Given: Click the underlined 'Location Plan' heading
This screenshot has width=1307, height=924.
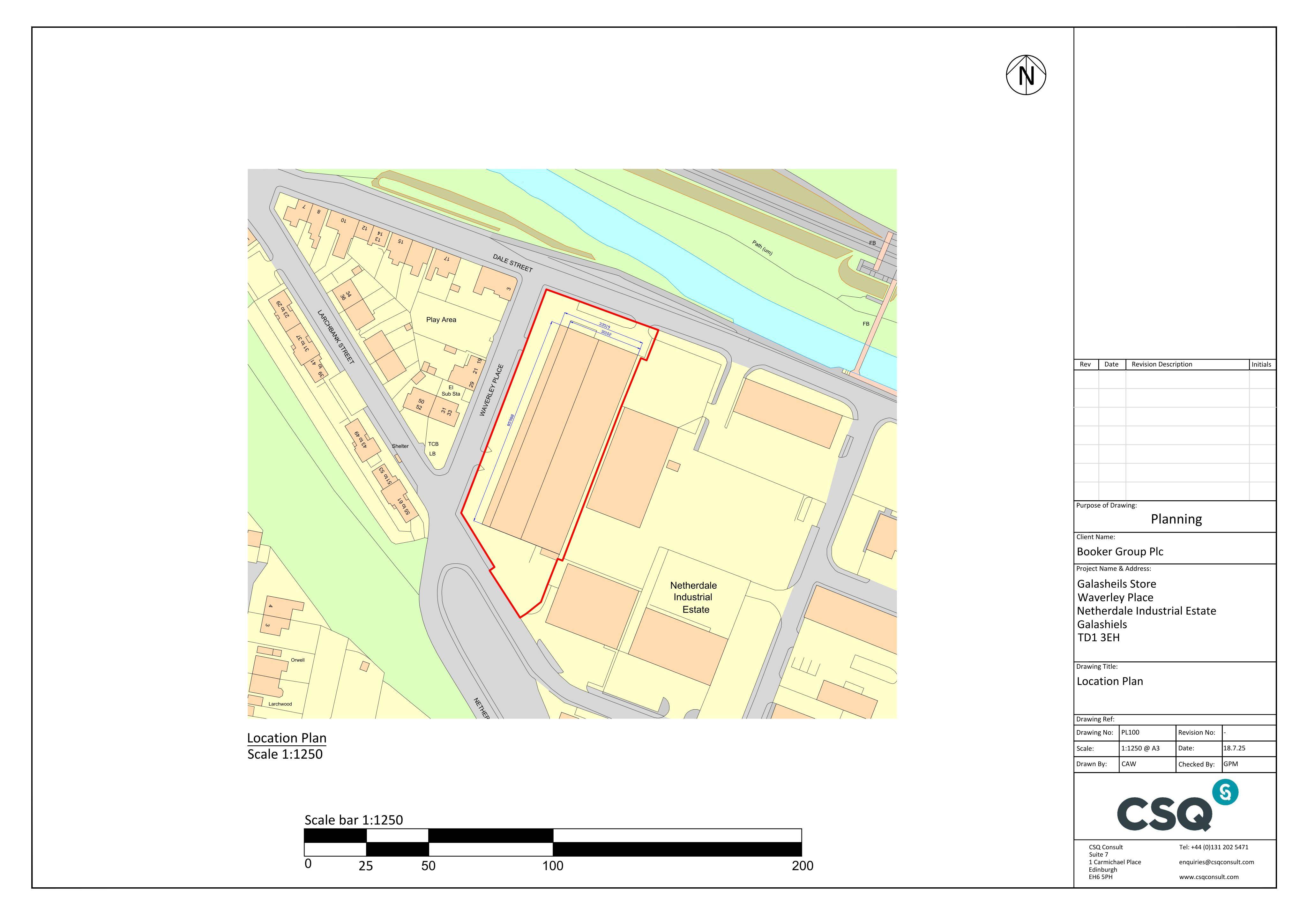Looking at the screenshot, I should click(x=287, y=738).
